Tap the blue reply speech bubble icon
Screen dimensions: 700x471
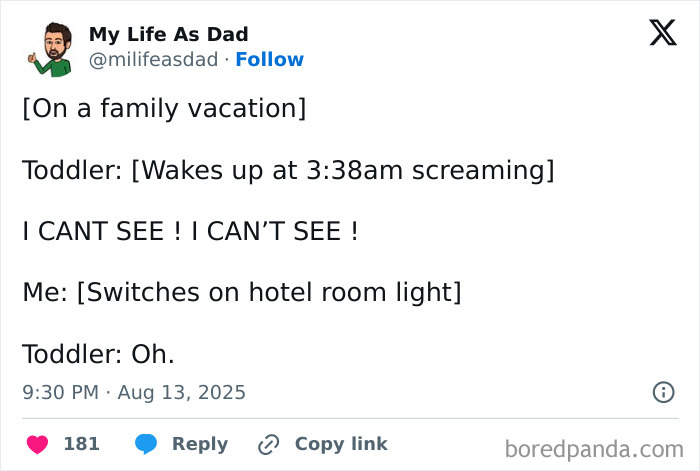pos(146,444)
